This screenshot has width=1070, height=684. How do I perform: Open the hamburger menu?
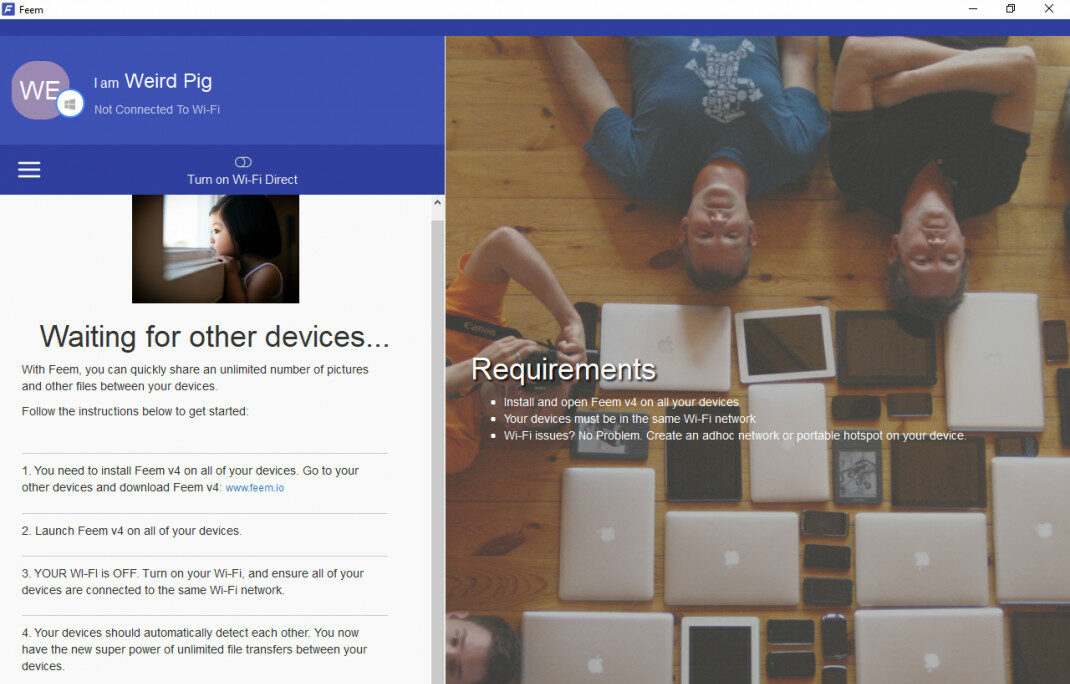tap(29, 169)
